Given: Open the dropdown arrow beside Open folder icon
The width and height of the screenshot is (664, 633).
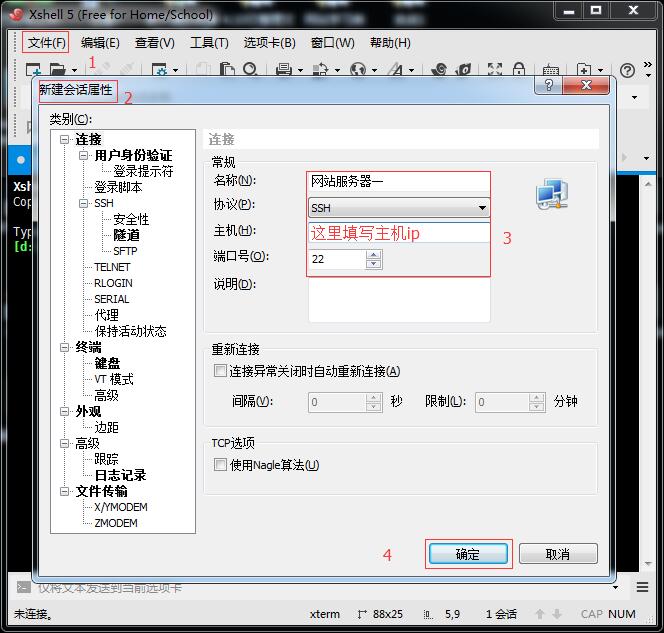Looking at the screenshot, I should tap(75, 70).
